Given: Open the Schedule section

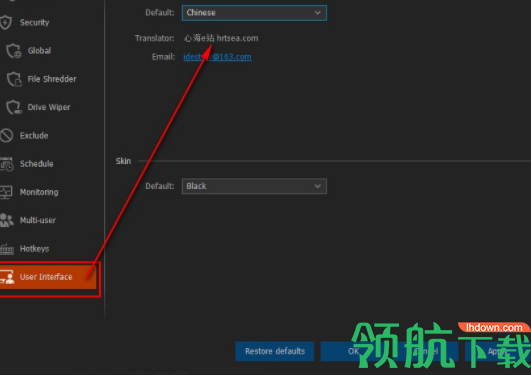Looking at the screenshot, I should [36, 164].
